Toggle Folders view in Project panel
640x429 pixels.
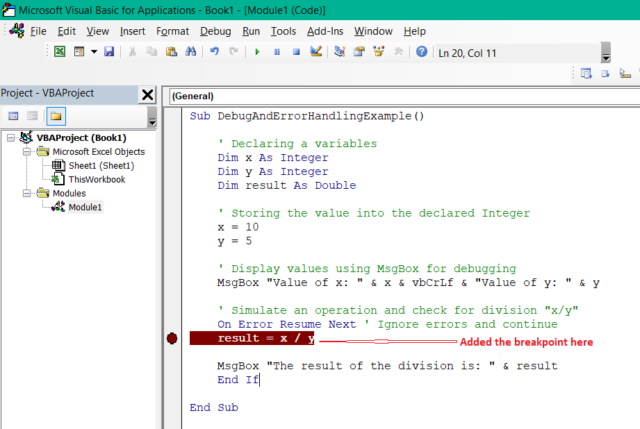click(x=55, y=117)
